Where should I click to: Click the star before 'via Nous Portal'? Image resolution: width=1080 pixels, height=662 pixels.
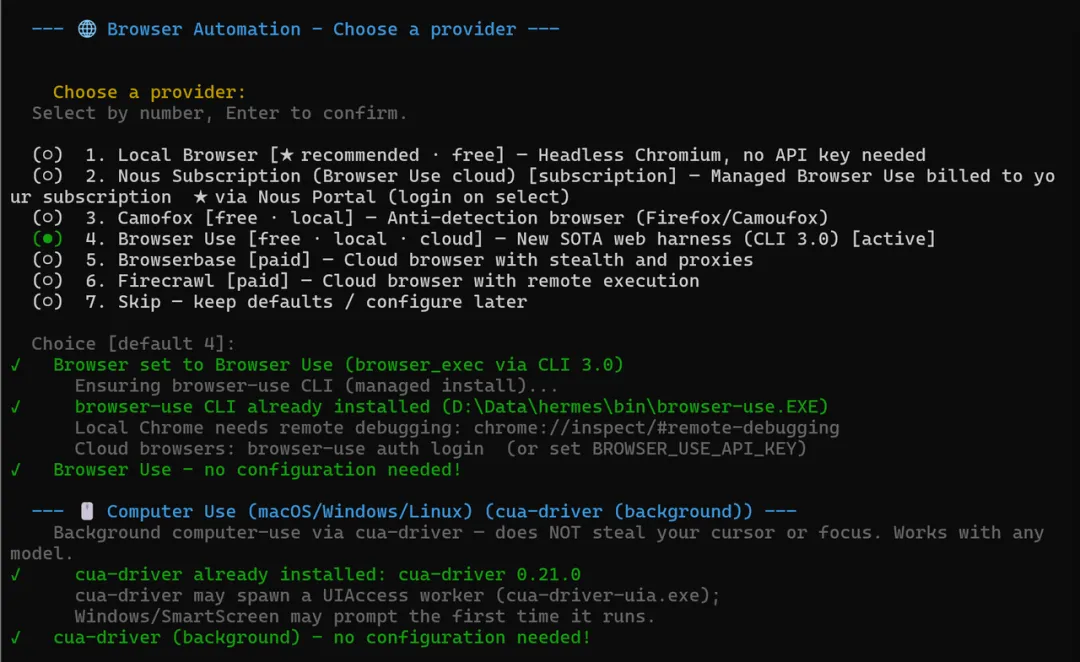click(x=200, y=197)
